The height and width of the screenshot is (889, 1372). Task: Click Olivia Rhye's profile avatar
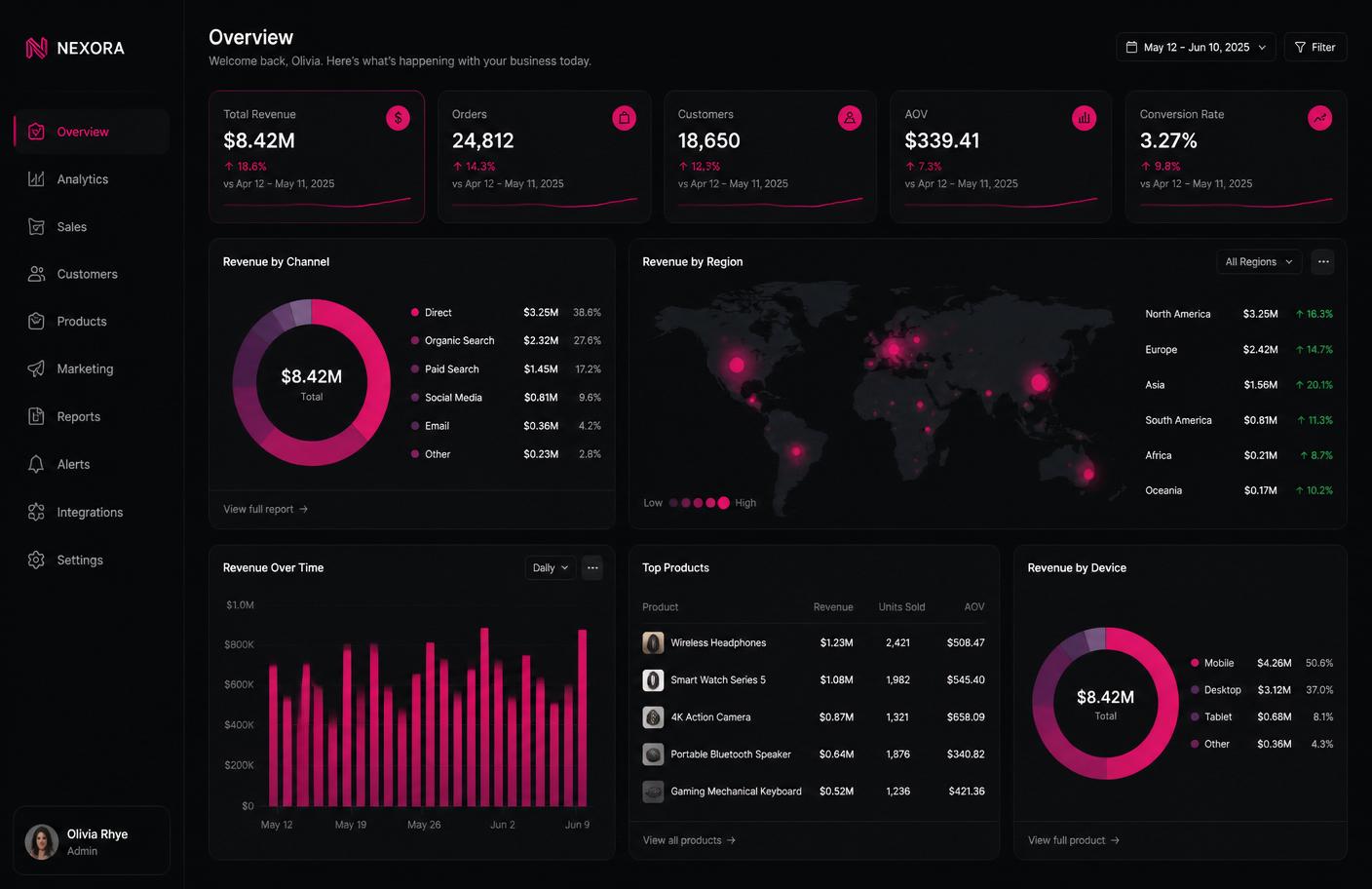(x=42, y=841)
